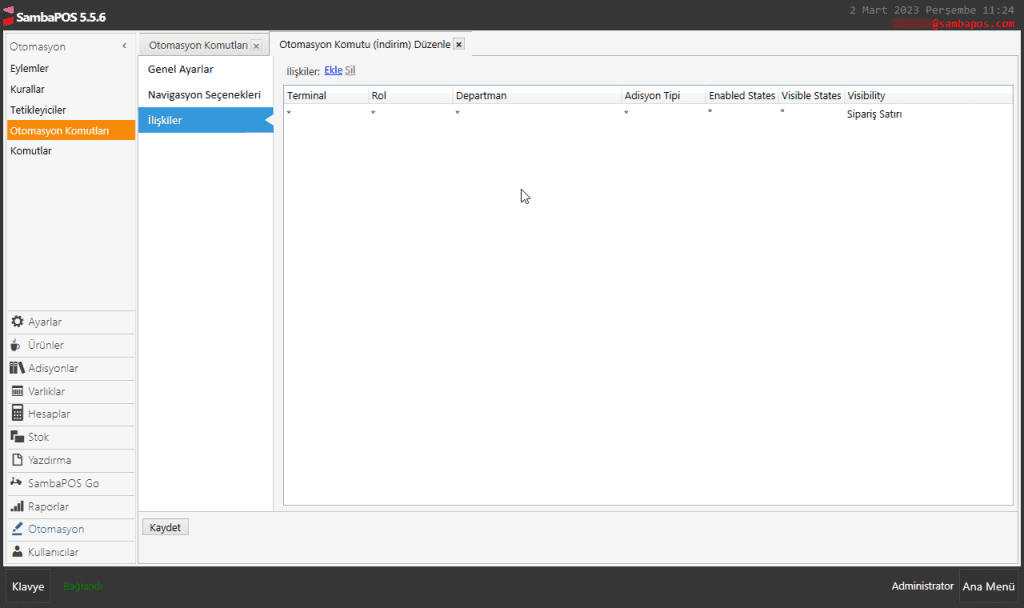This screenshot has width=1024, height=608.
Task: Select the Visibility cell Sipariş Satırı
Action: point(875,114)
